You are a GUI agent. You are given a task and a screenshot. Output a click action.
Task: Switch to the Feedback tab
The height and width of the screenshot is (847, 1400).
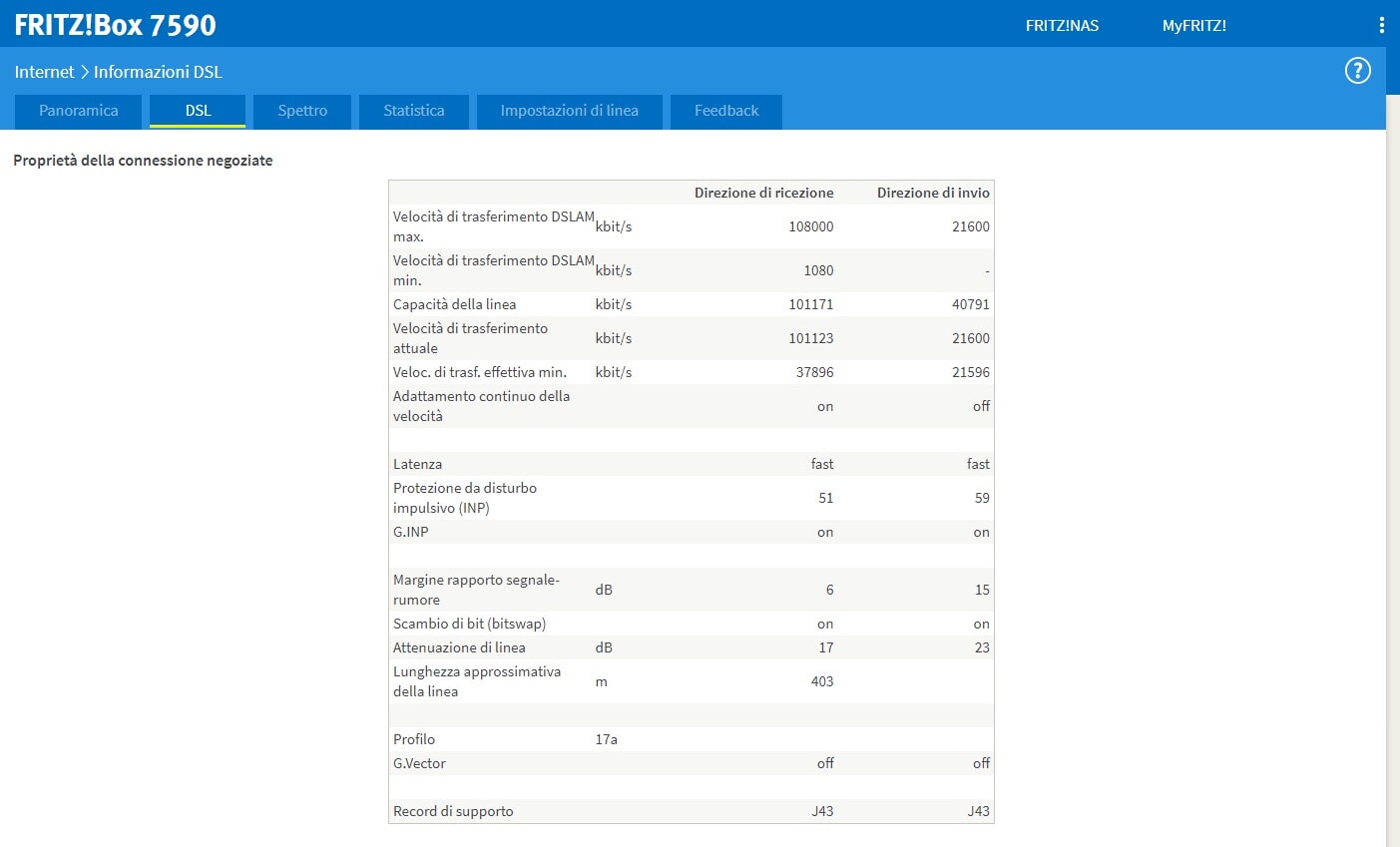(726, 111)
